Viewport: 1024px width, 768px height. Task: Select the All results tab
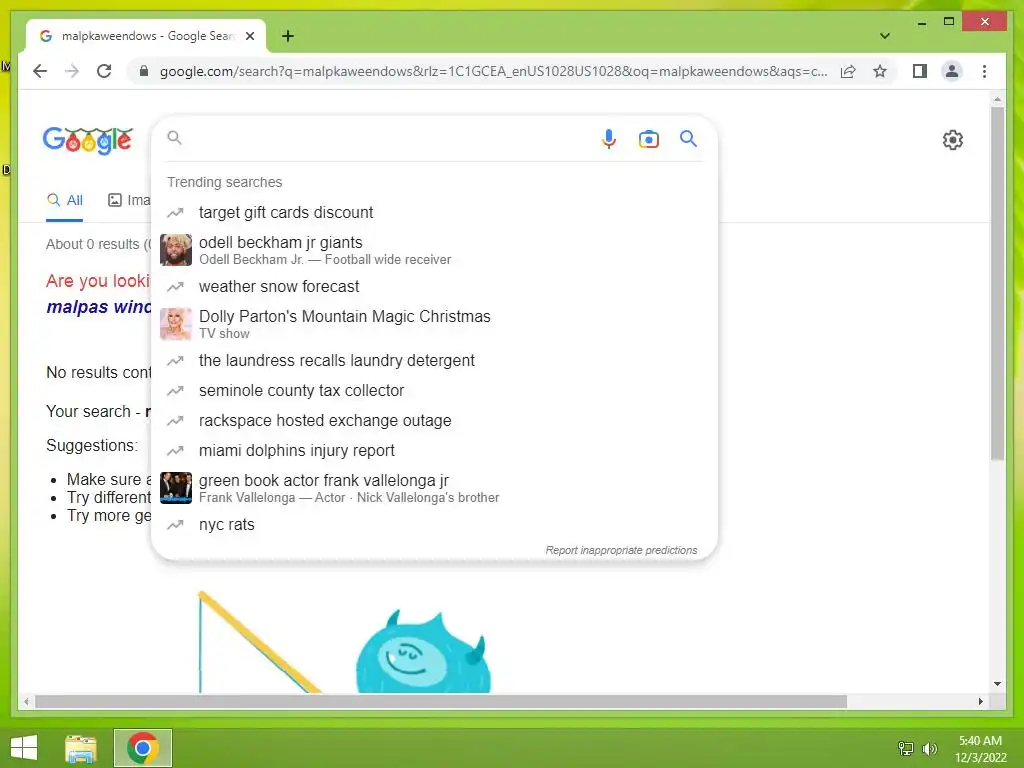coord(65,200)
